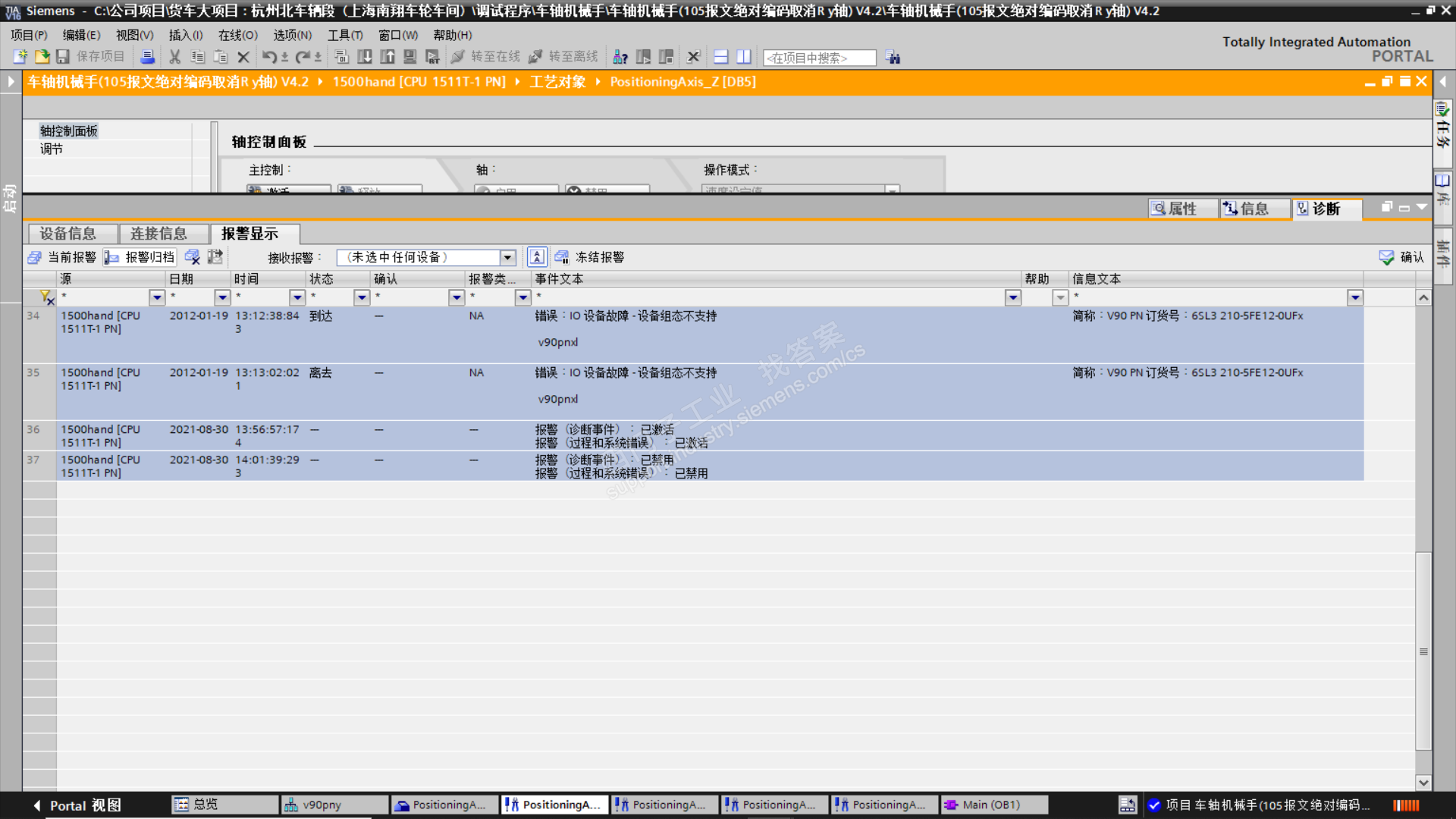The width and height of the screenshot is (1456, 819).
Task: Click the split editor horizontally icon
Action: click(721, 57)
